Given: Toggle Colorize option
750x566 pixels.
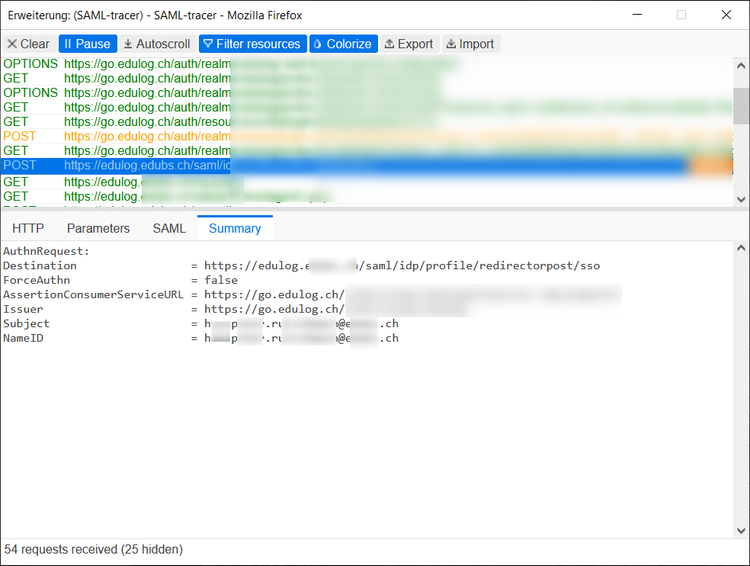Looking at the screenshot, I should 343,44.
